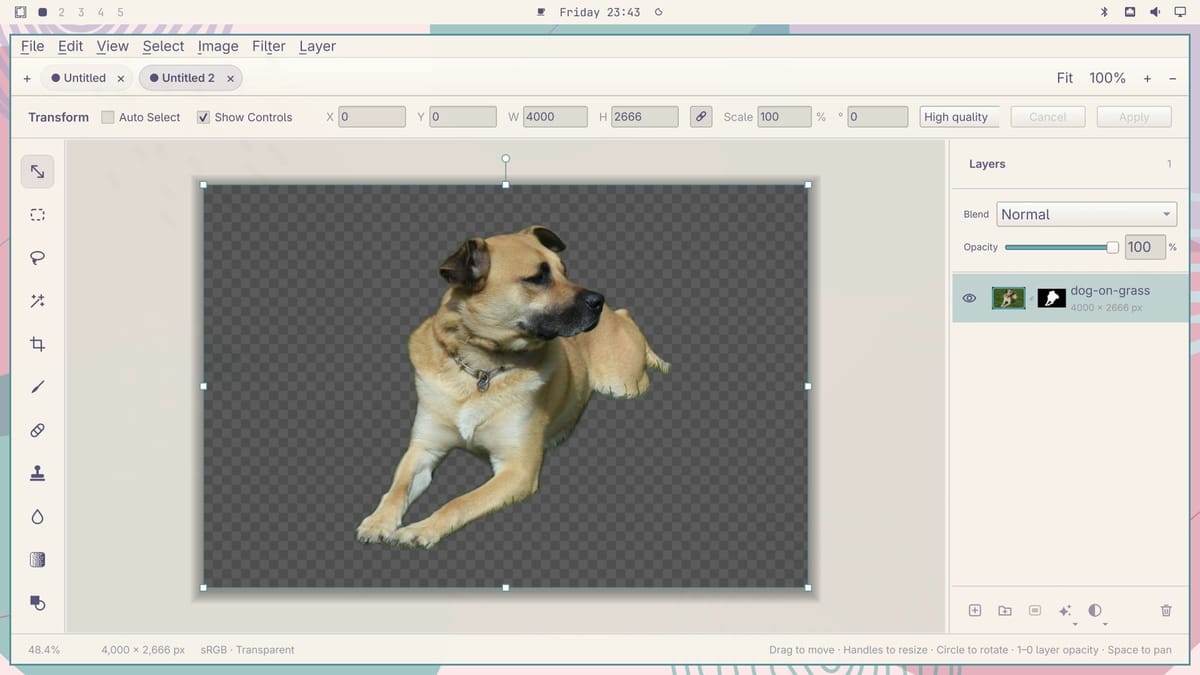Click the Scale percentage field
The width and height of the screenshot is (1200, 675).
[x=784, y=117]
